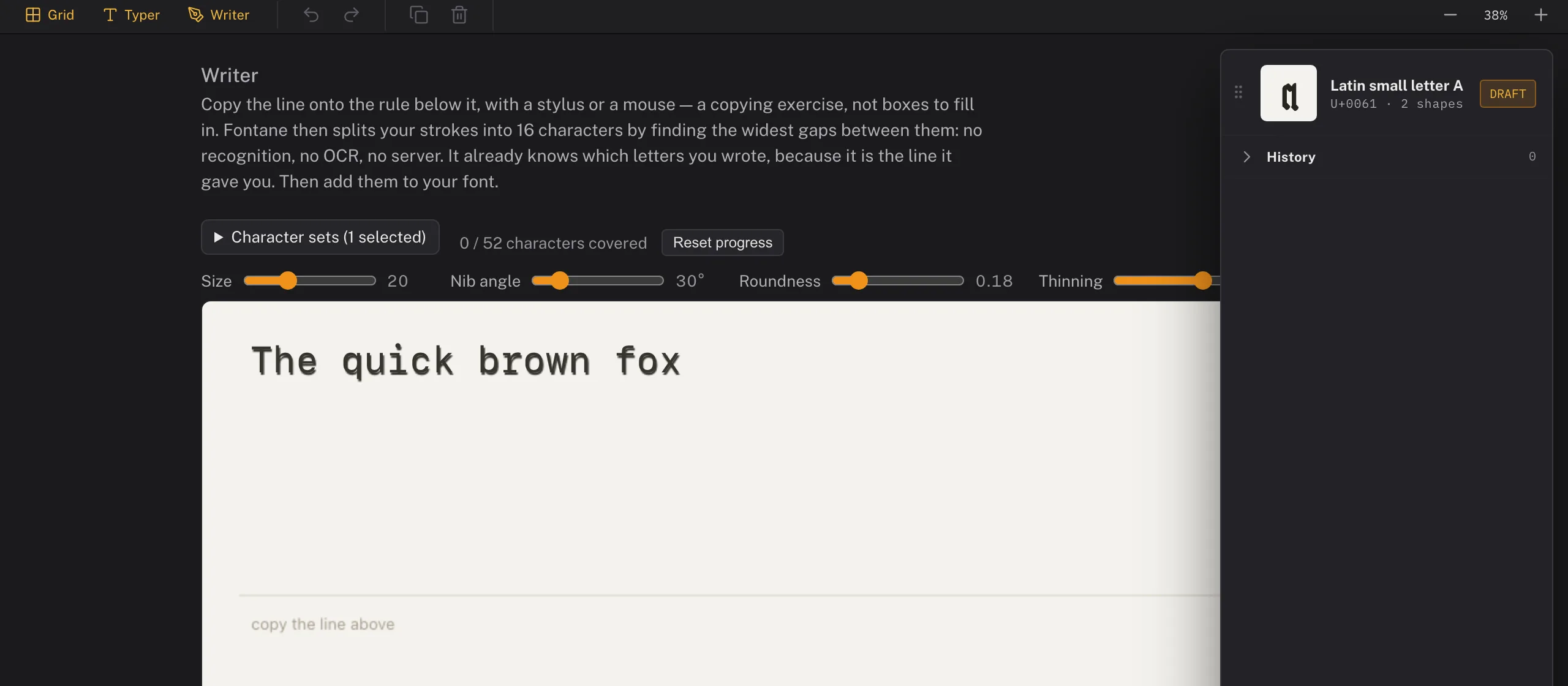This screenshot has height=686, width=1568.
Task: Click the Size value 20
Action: (x=398, y=281)
